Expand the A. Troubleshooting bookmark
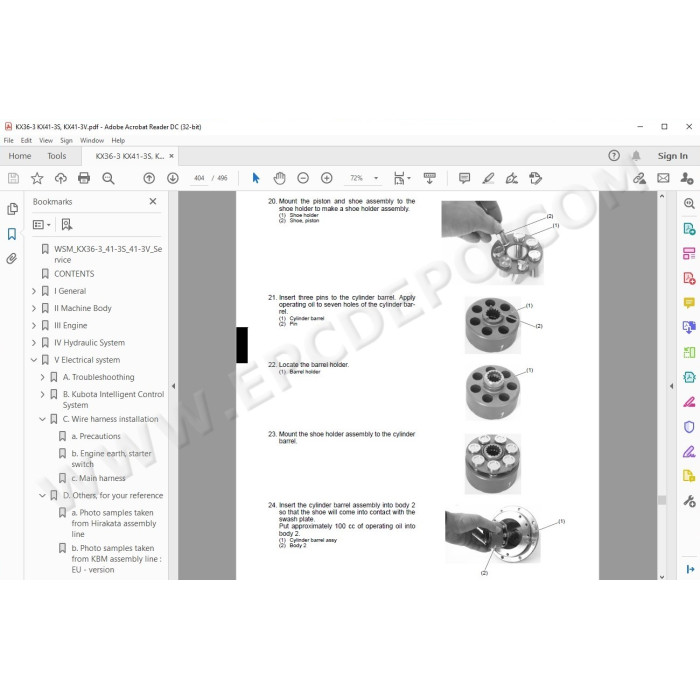Screen dimensions: 700x700 point(42,377)
